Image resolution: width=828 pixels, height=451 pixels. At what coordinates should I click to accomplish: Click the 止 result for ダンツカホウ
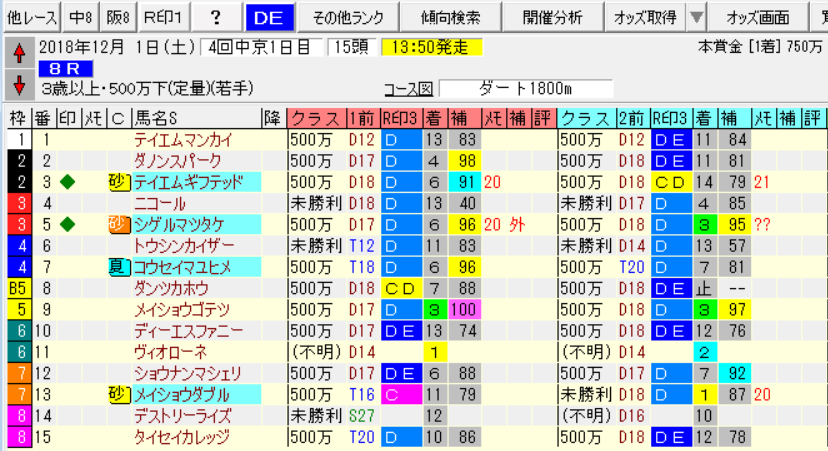(x=704, y=288)
